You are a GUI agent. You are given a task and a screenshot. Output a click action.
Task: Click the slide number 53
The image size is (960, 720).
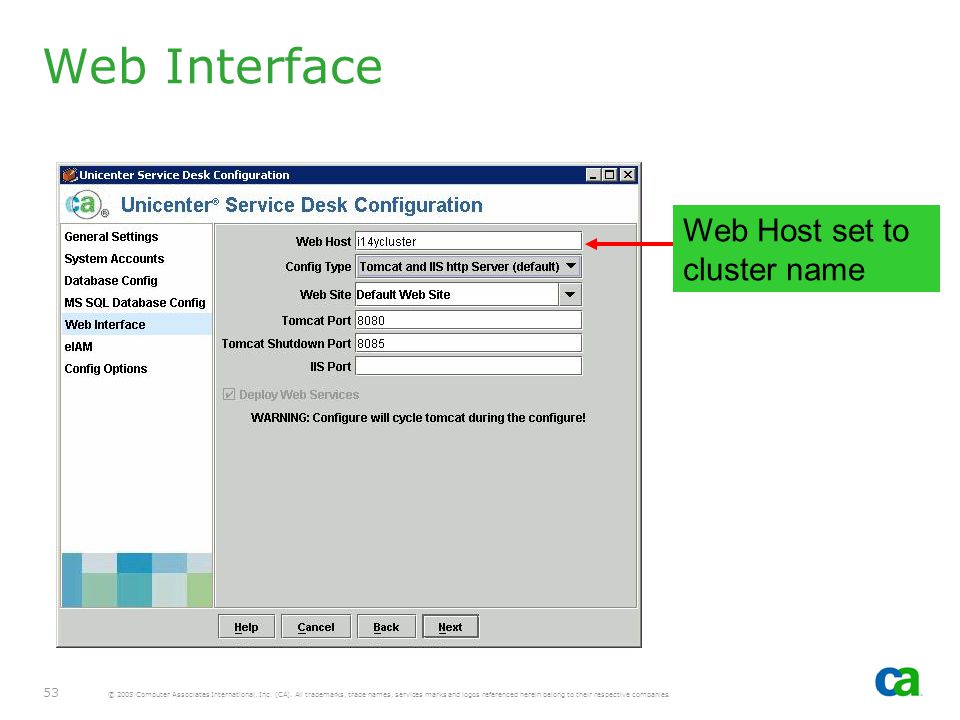pyautogui.click(x=51, y=692)
